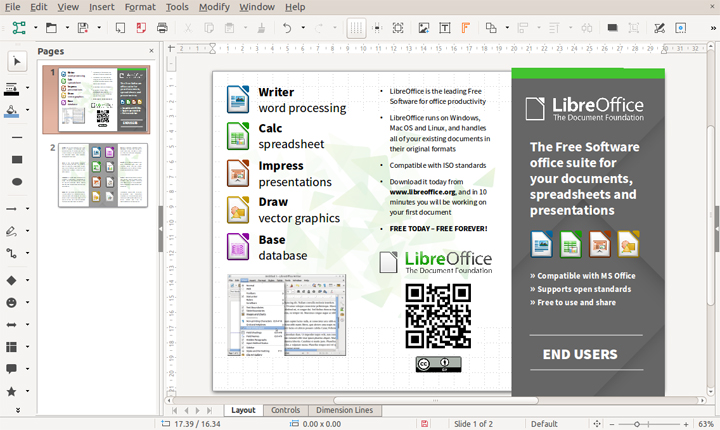This screenshot has width=720, height=430.
Task: Select the Layout layer tab
Action: point(243,410)
